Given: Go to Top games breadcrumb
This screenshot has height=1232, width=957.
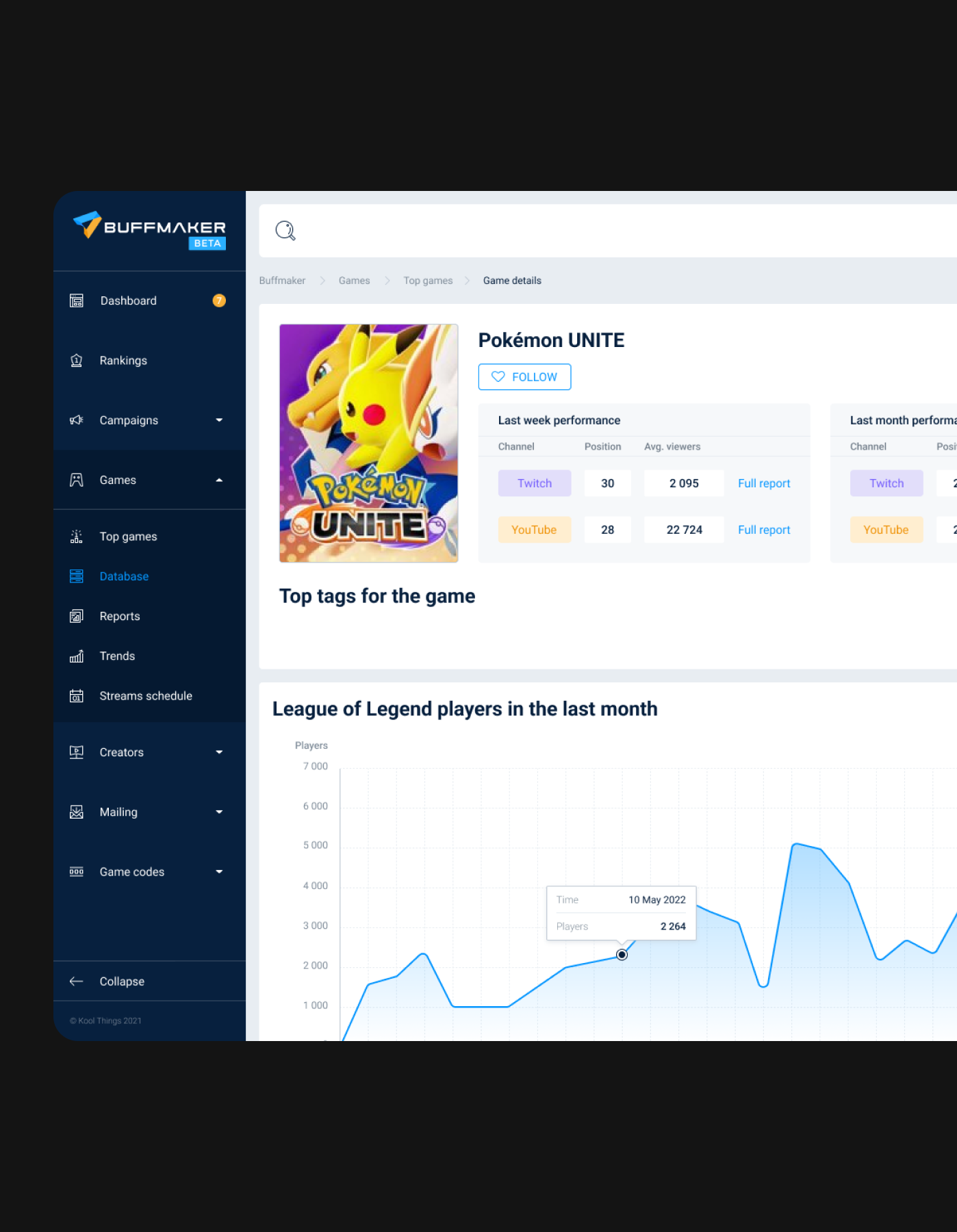Looking at the screenshot, I should (428, 281).
